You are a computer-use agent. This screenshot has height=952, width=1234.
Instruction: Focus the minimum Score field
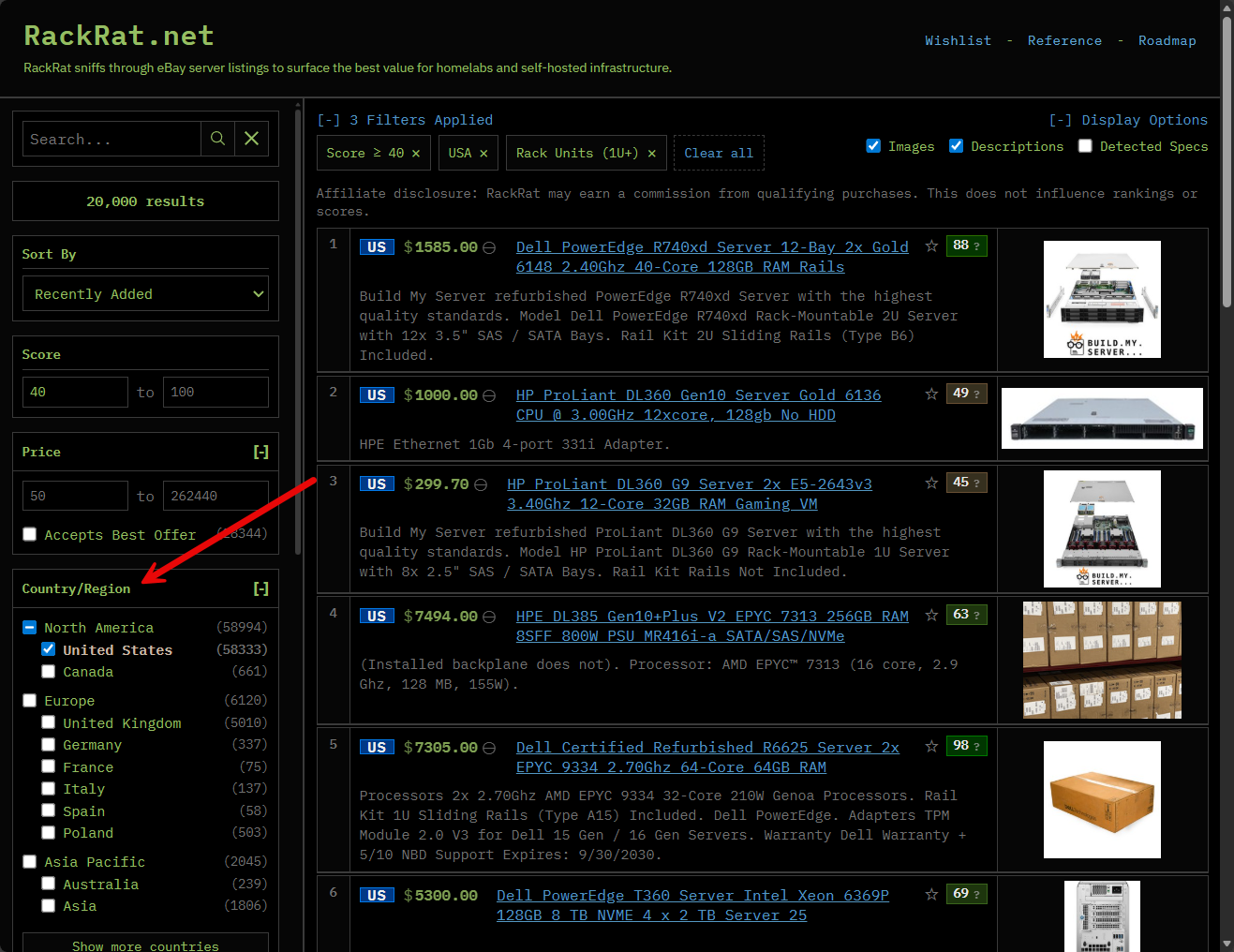pyautogui.click(x=75, y=392)
